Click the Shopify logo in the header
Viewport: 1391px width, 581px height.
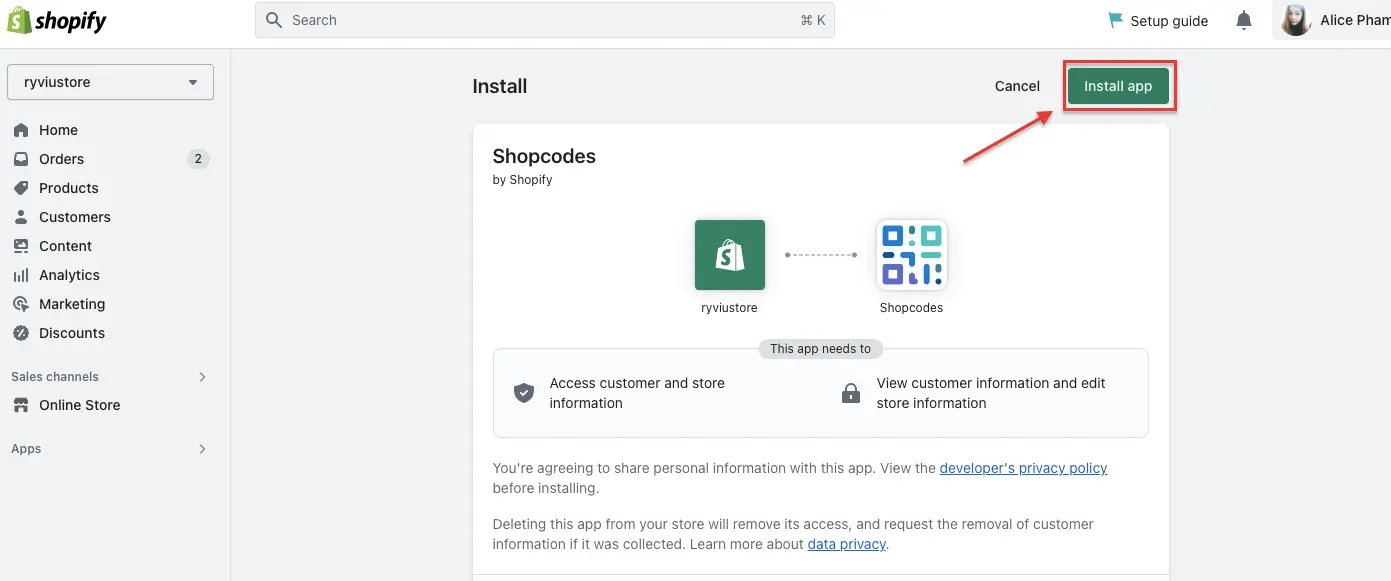point(57,20)
